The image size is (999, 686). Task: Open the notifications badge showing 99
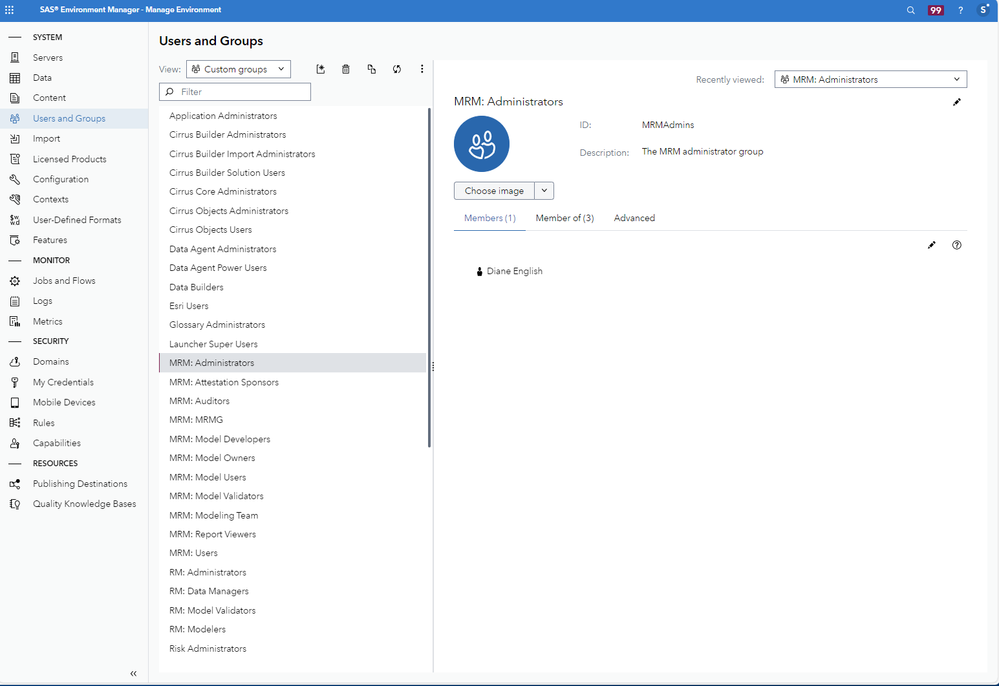point(935,10)
